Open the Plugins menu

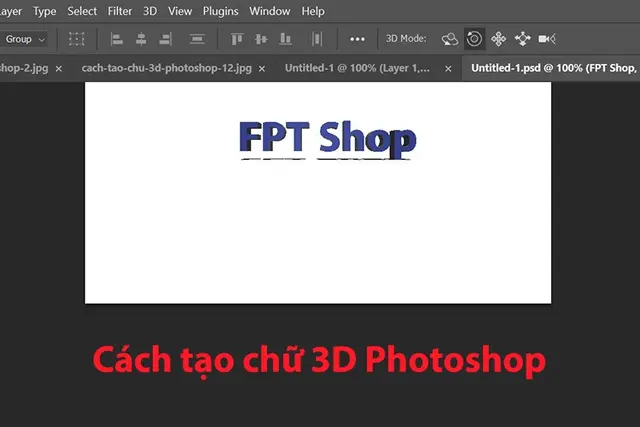click(x=220, y=11)
